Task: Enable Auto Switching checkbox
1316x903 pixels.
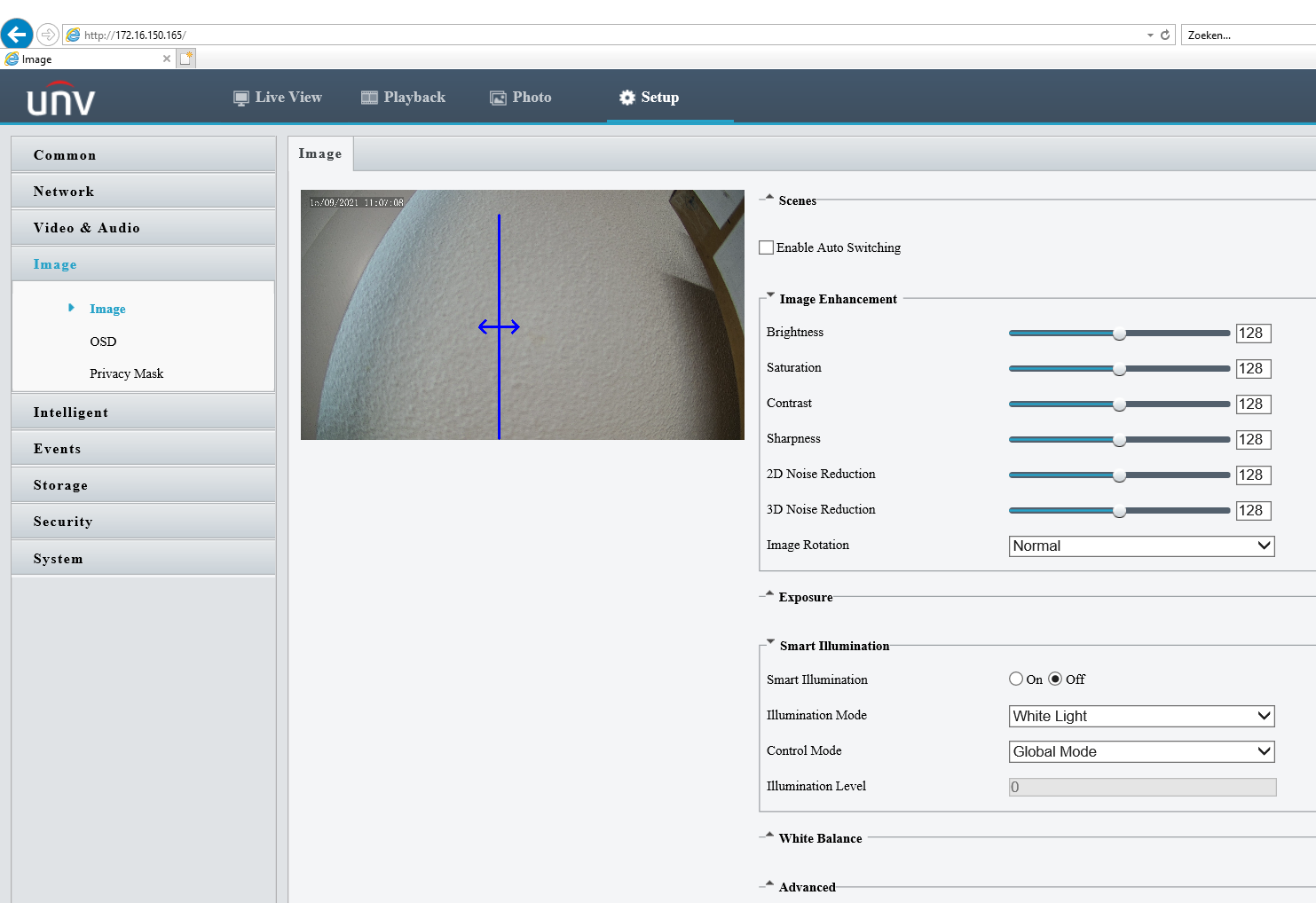Action: pos(767,247)
